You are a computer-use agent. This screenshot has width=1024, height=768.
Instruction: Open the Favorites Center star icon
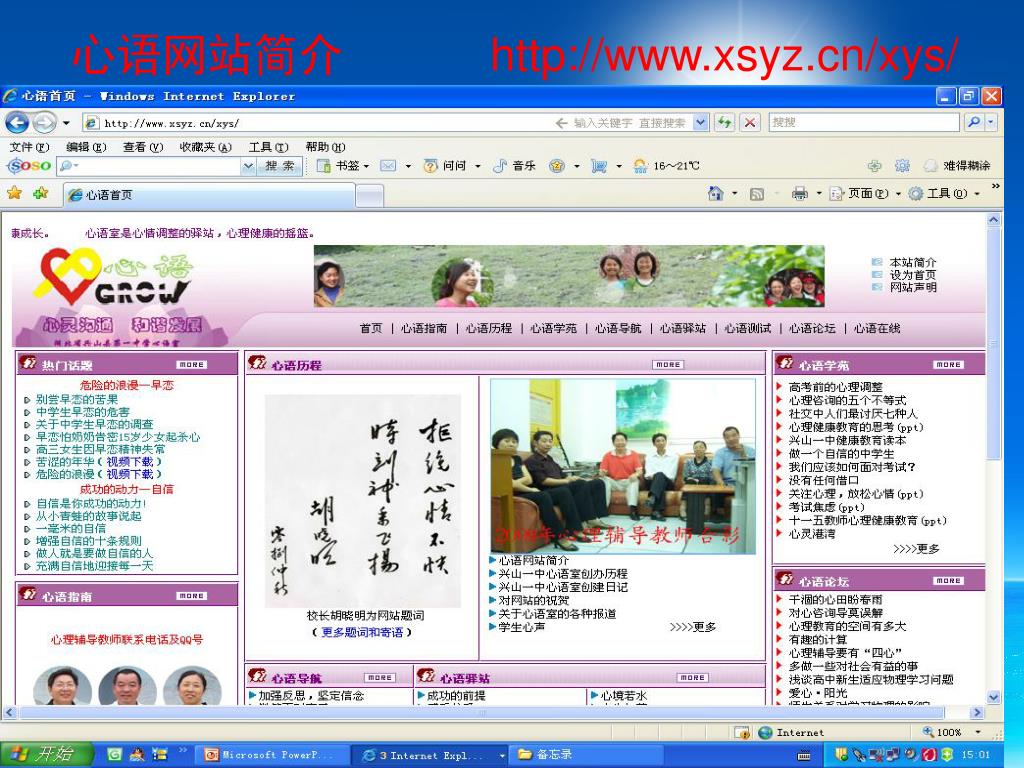tap(14, 193)
